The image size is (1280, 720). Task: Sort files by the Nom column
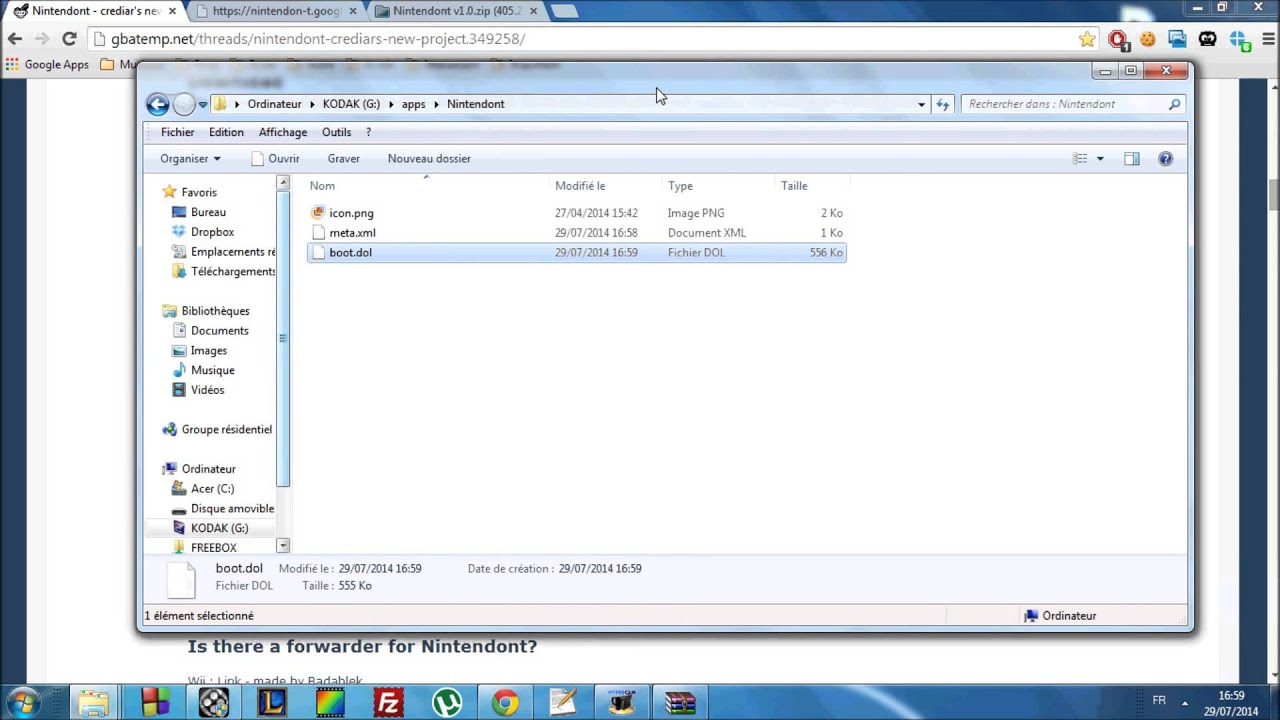pos(426,185)
